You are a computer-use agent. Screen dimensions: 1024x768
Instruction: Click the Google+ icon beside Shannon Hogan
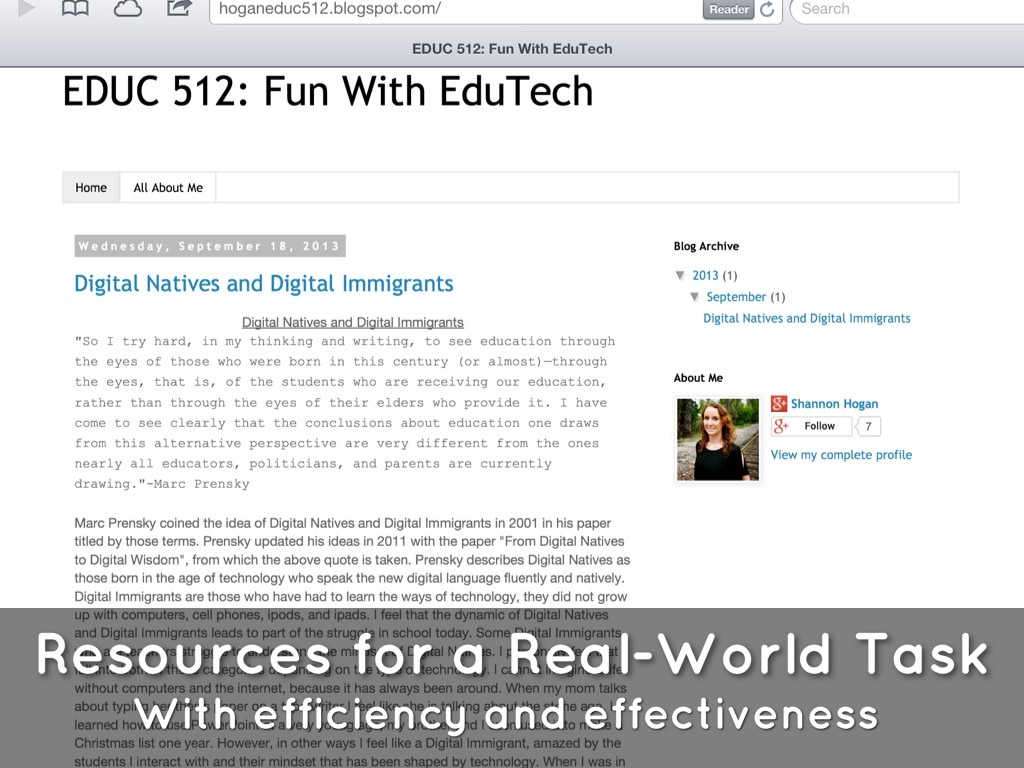[779, 404]
